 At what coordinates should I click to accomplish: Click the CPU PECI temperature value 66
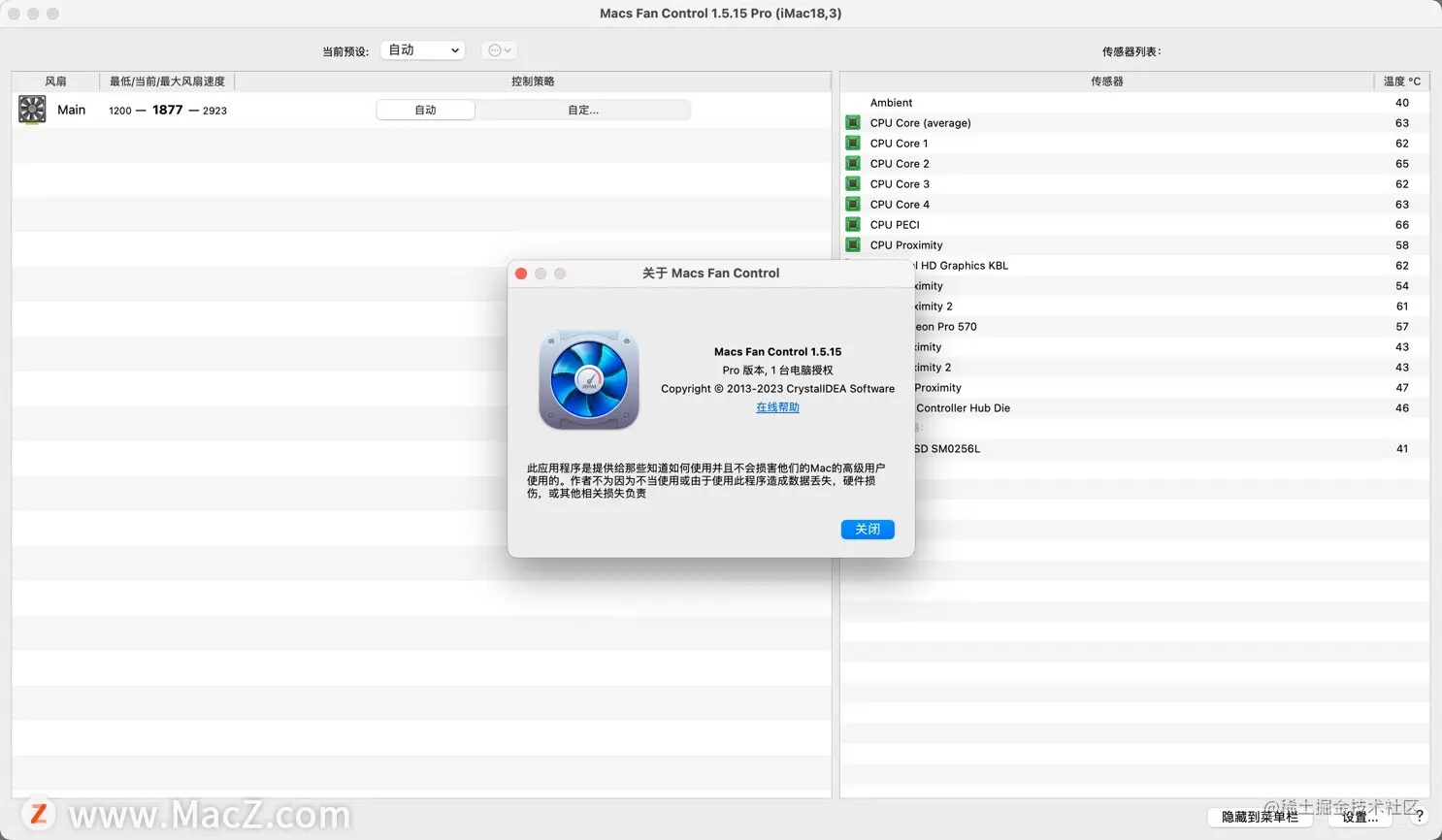click(1402, 225)
